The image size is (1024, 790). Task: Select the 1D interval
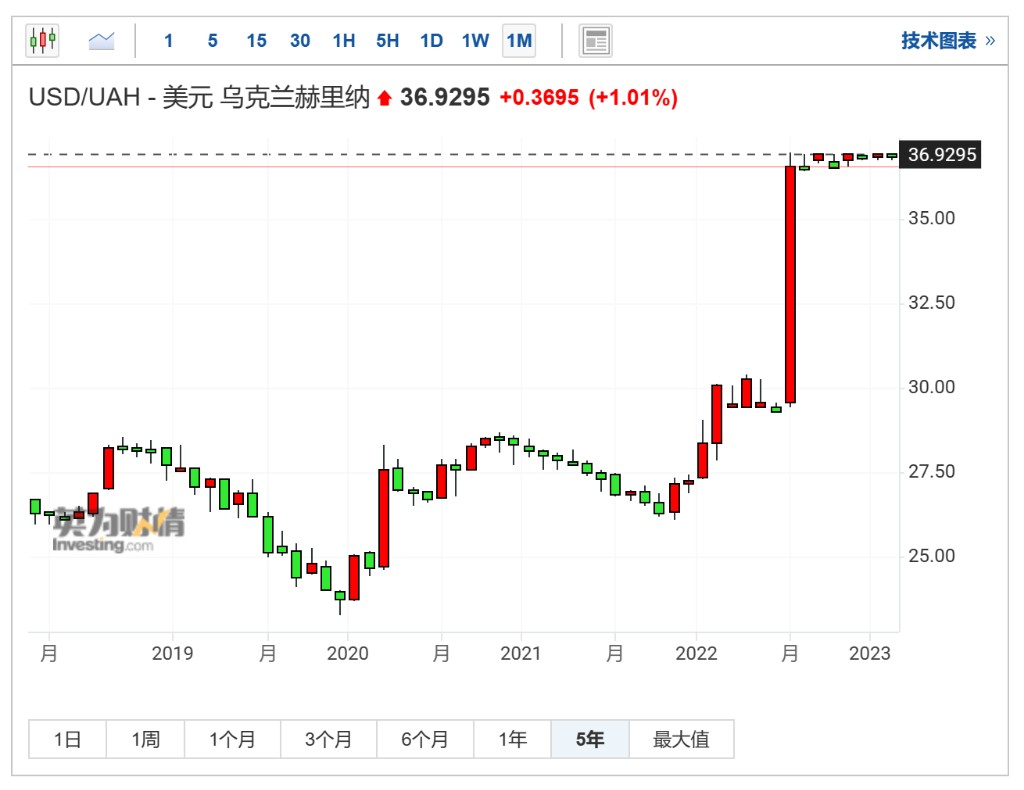coord(432,40)
